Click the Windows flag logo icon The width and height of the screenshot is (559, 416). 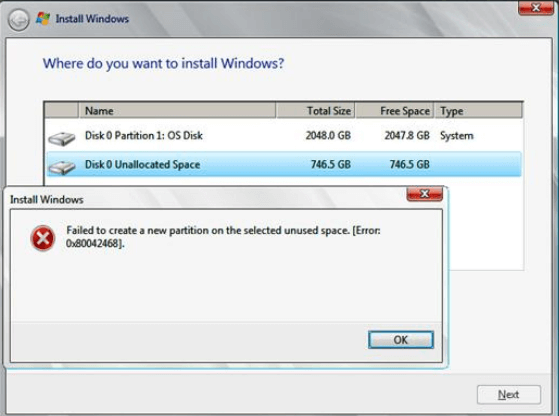click(x=43, y=19)
